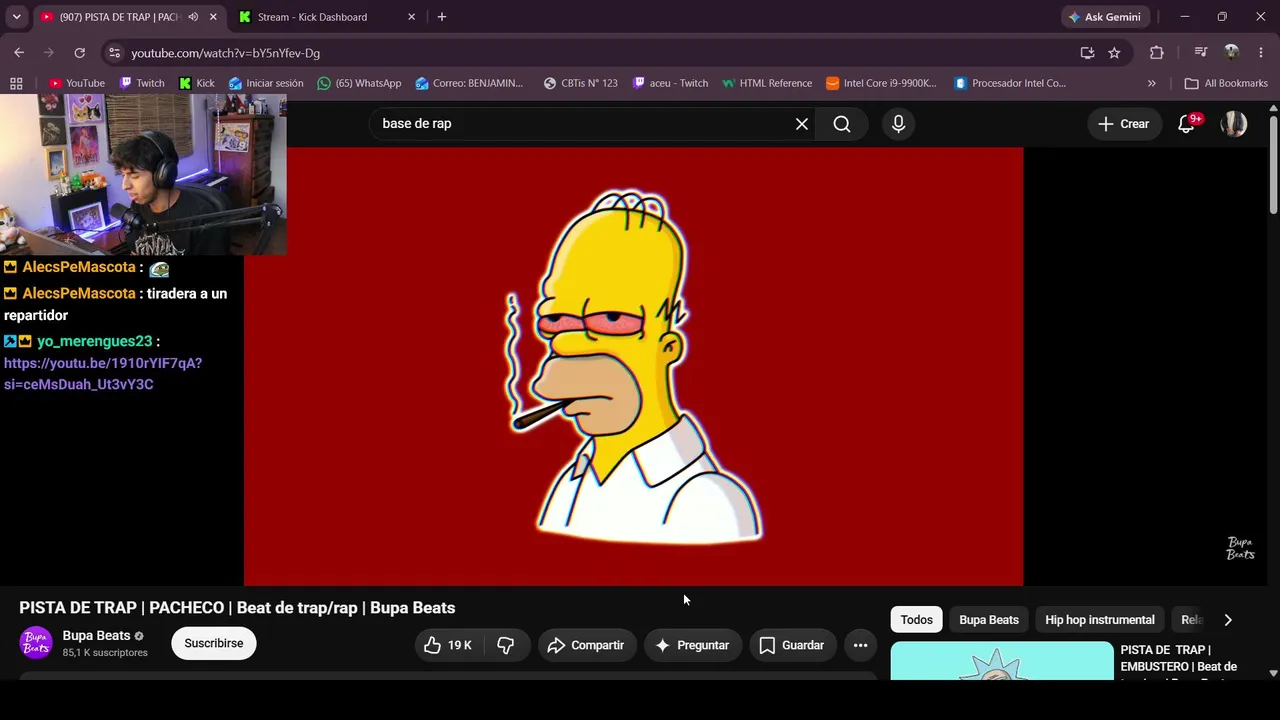Open the YouTube bookmark
The height and width of the screenshot is (720, 1280).
77,83
